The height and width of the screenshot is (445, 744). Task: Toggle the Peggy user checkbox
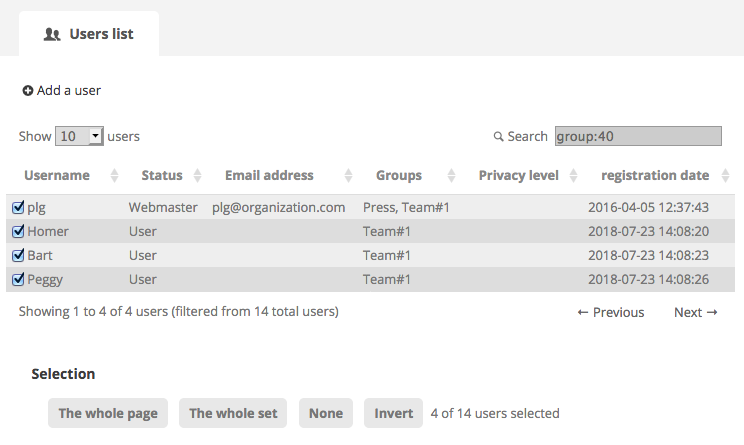pyautogui.click(x=18, y=279)
